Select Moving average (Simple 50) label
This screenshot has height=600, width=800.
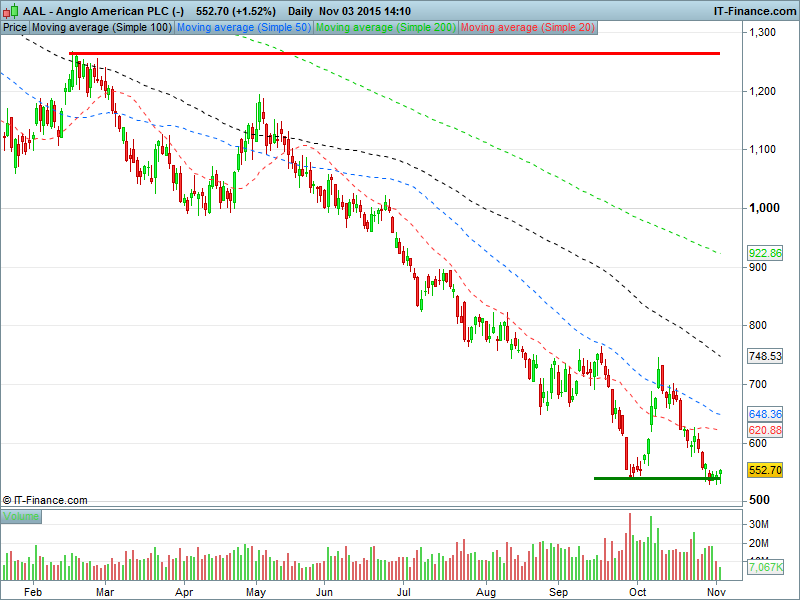coord(243,28)
